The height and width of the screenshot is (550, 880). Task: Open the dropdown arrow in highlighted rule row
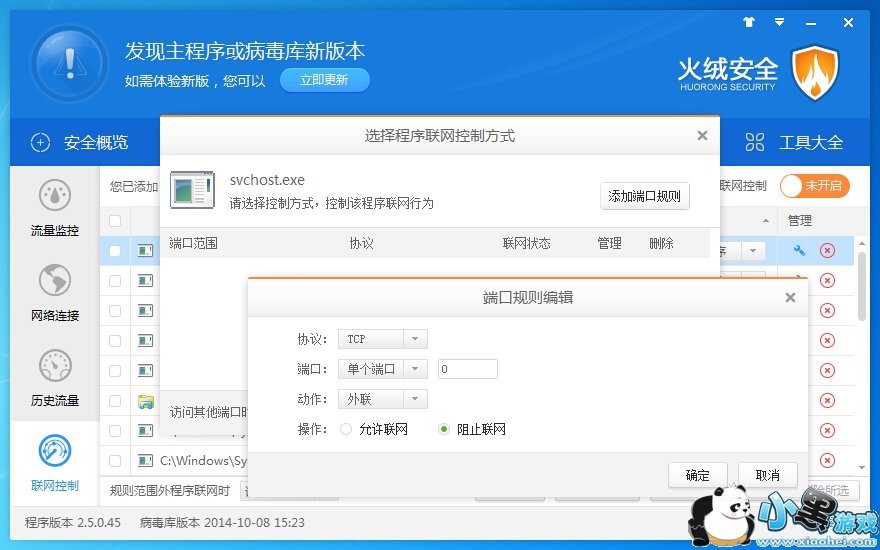click(753, 250)
